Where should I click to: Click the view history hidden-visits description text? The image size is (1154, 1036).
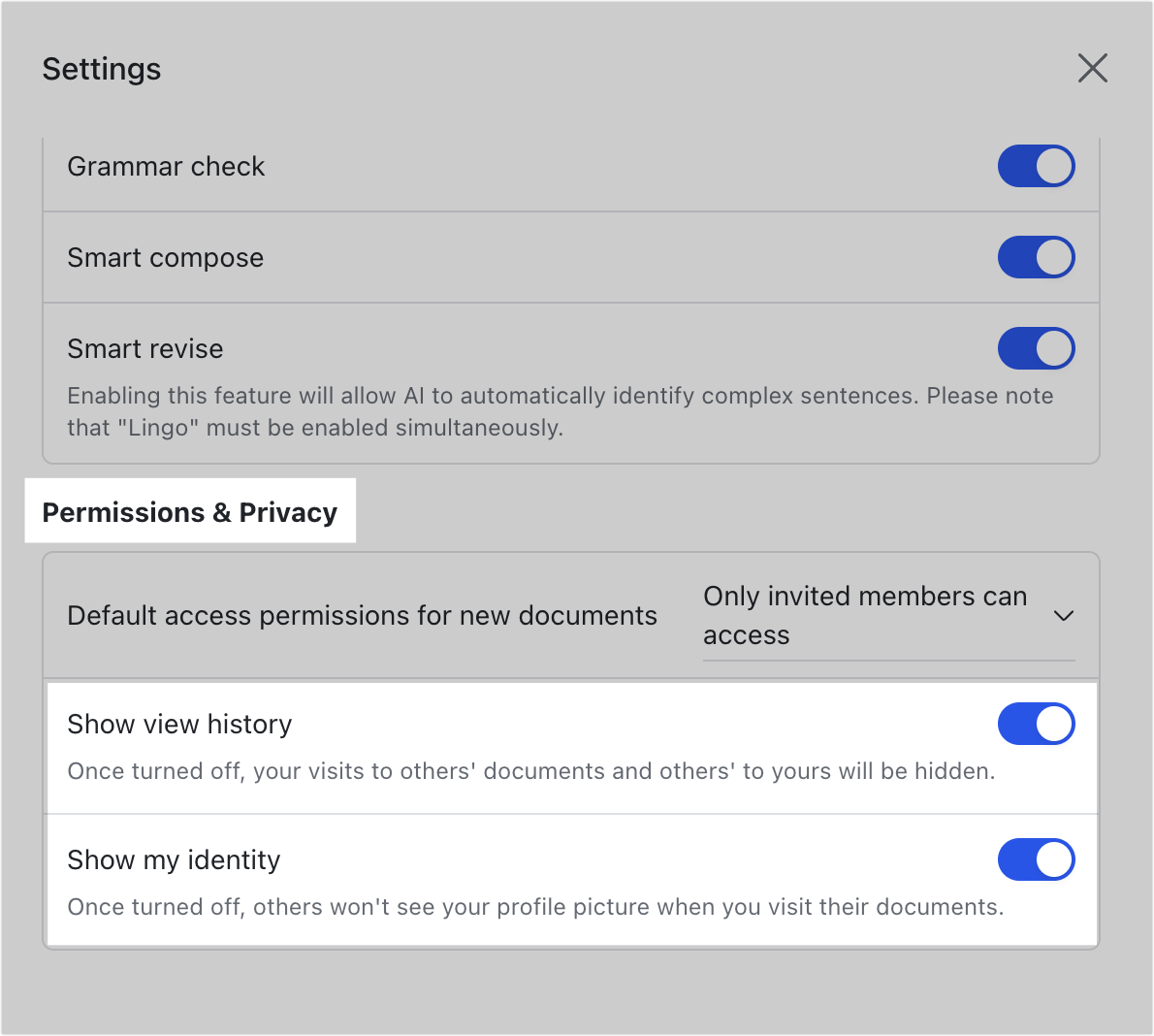[530, 770]
